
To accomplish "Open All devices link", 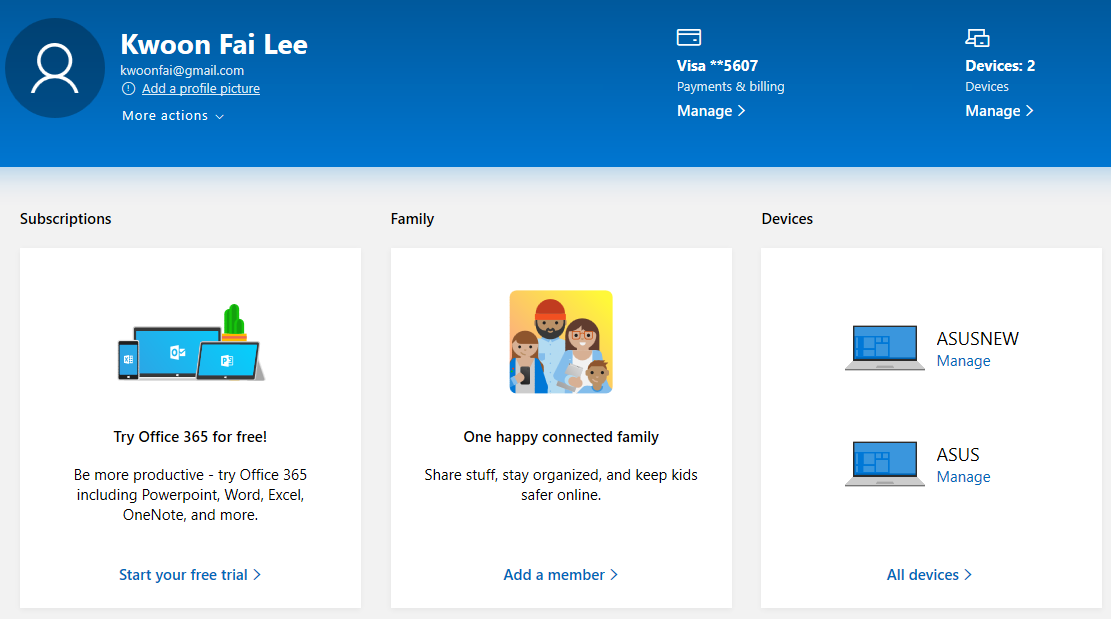I will pyautogui.click(x=929, y=575).
